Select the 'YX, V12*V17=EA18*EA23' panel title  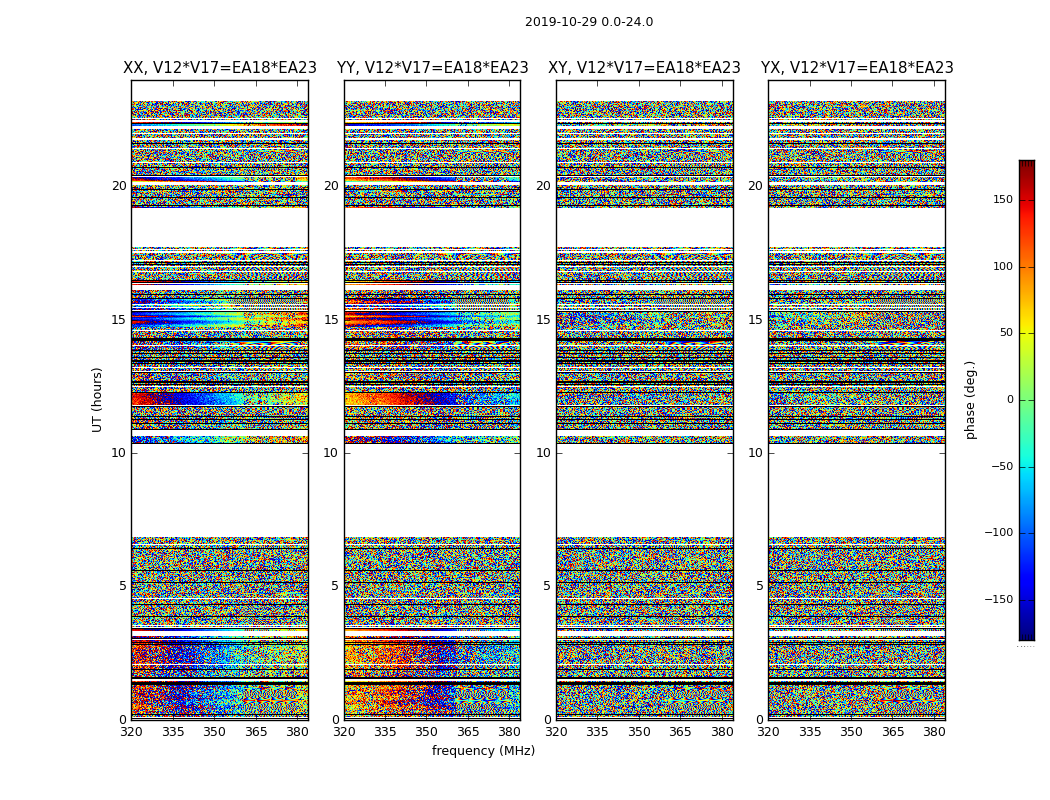pyautogui.click(x=857, y=68)
